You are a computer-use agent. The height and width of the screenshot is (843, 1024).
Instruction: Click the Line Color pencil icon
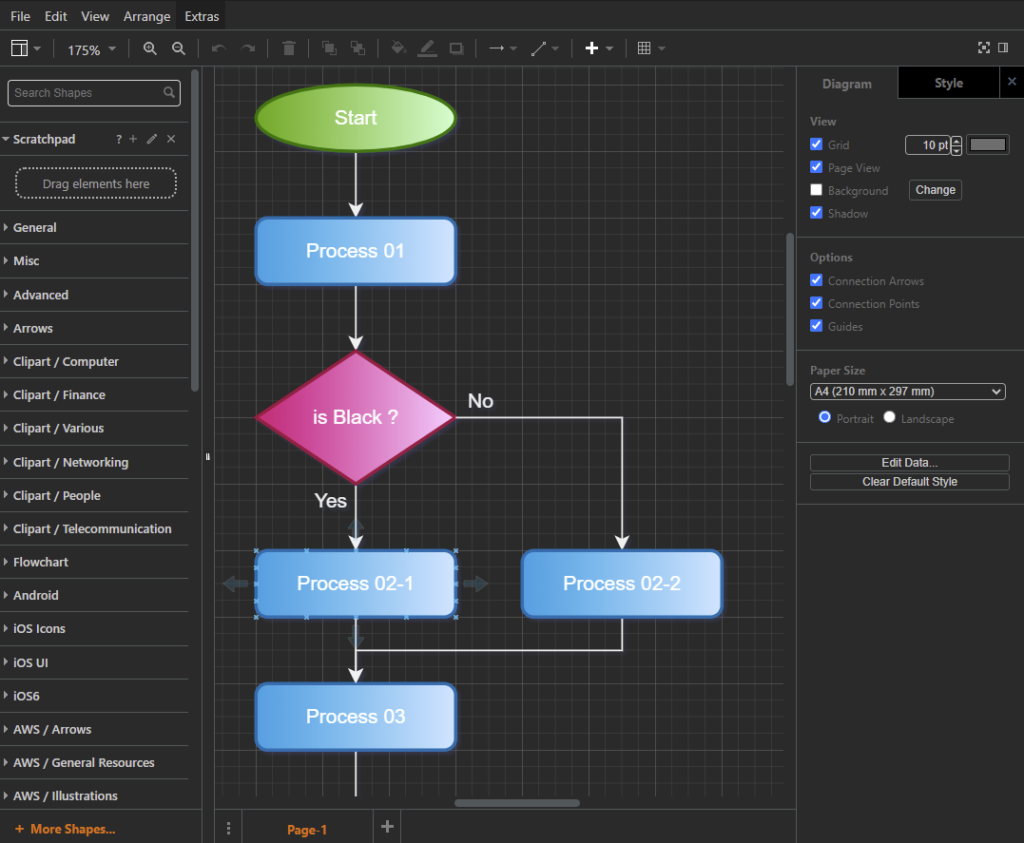427,48
